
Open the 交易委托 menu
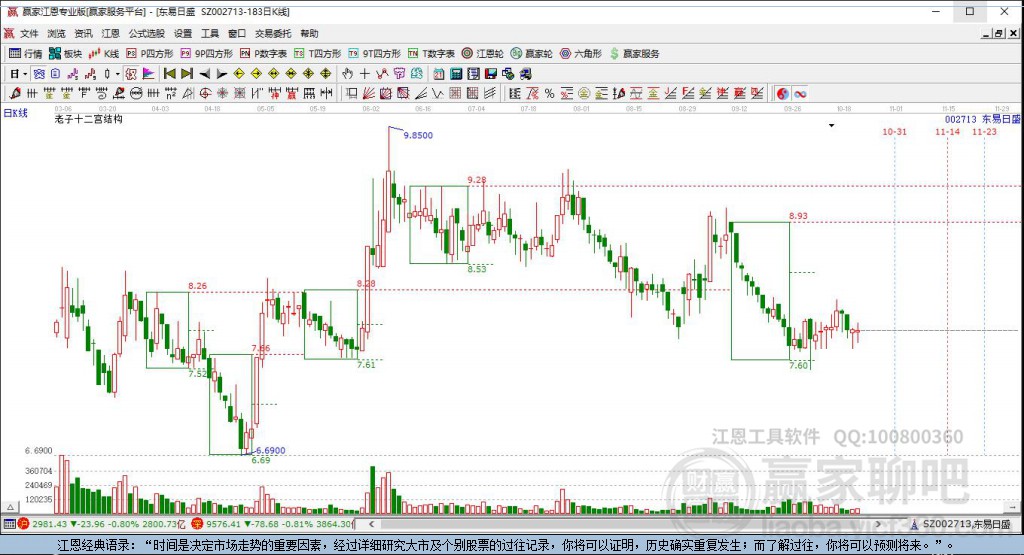[x=273, y=33]
